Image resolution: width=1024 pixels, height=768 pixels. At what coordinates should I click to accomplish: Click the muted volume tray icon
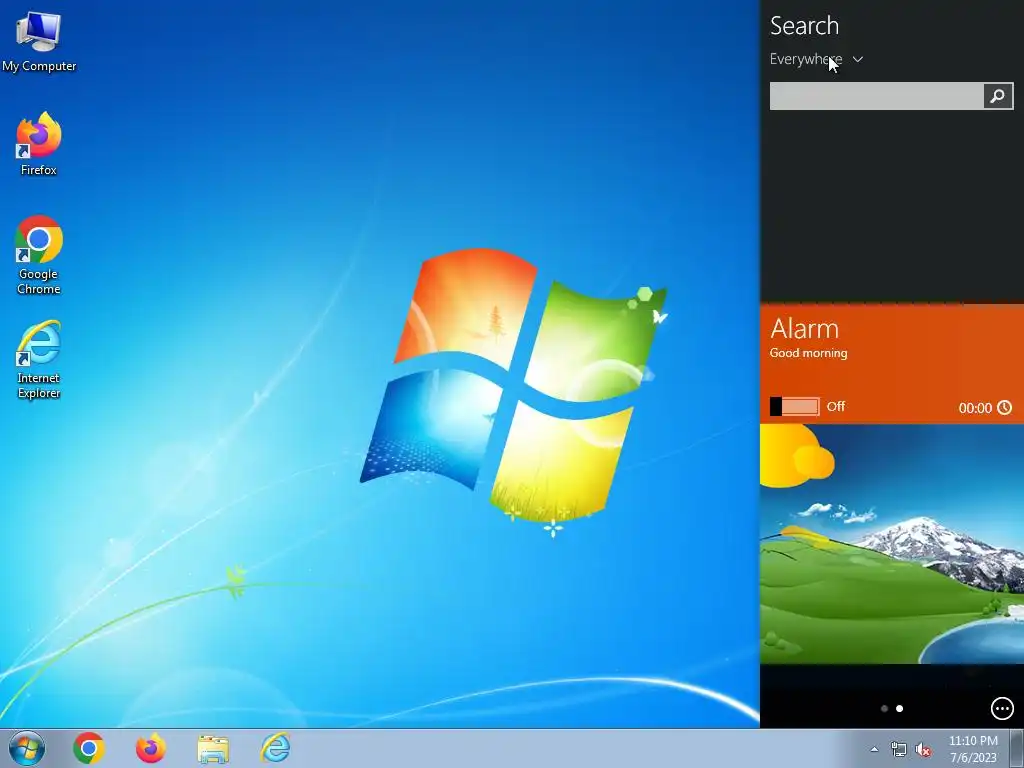tap(923, 750)
